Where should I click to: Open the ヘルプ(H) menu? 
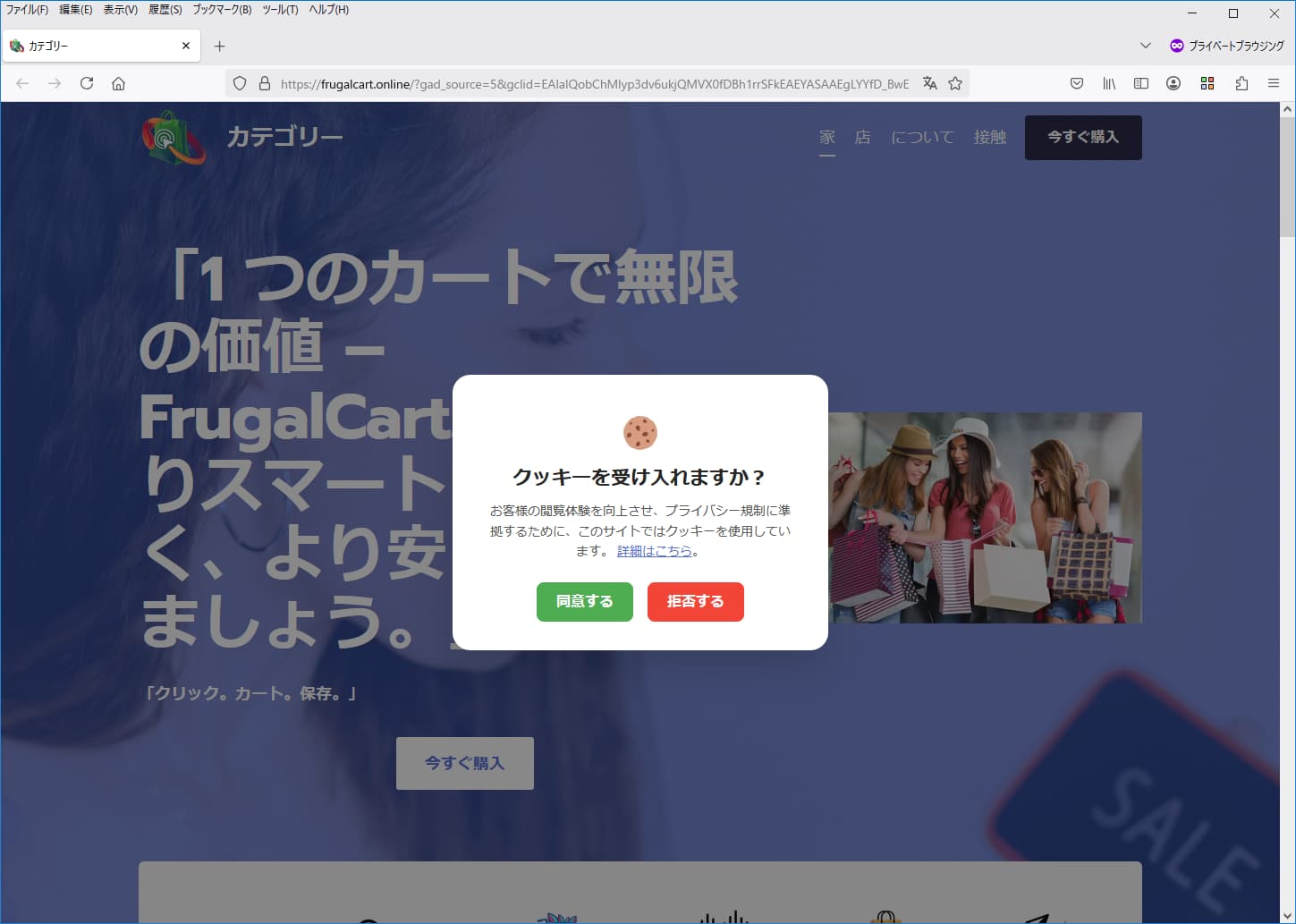pos(328,10)
